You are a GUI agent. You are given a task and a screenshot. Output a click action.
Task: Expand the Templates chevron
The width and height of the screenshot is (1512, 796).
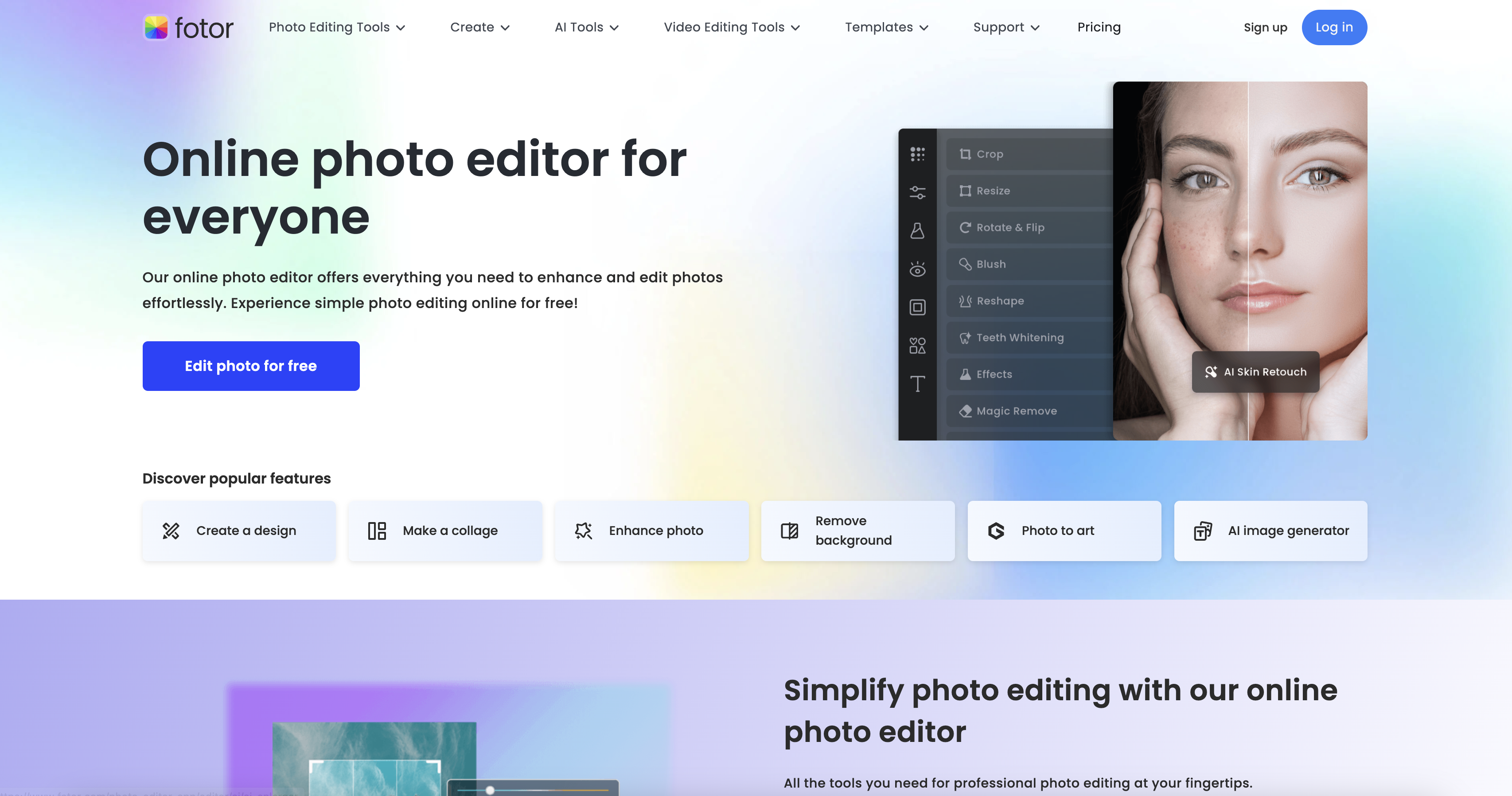tap(924, 27)
